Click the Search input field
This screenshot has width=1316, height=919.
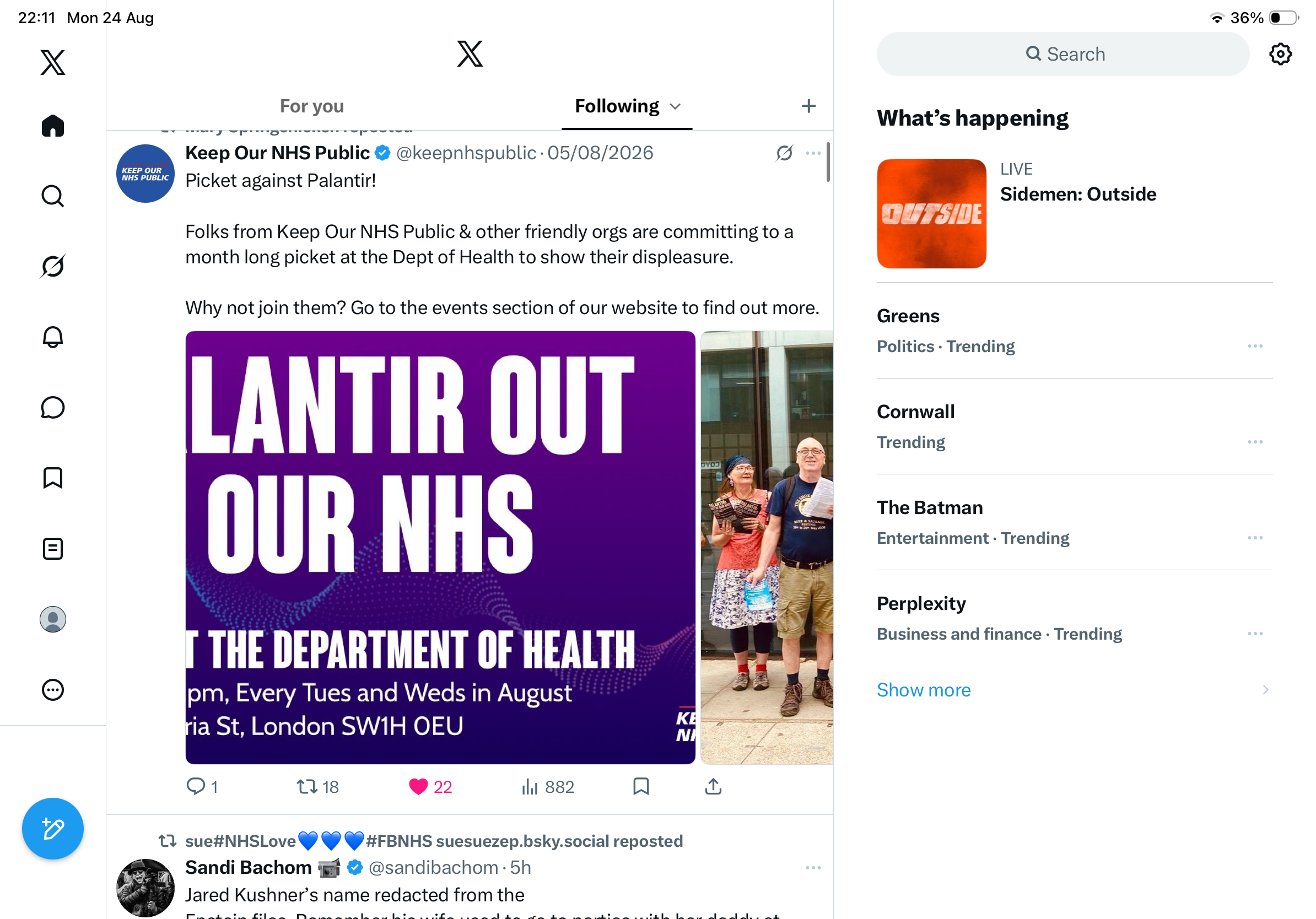pyautogui.click(x=1062, y=54)
